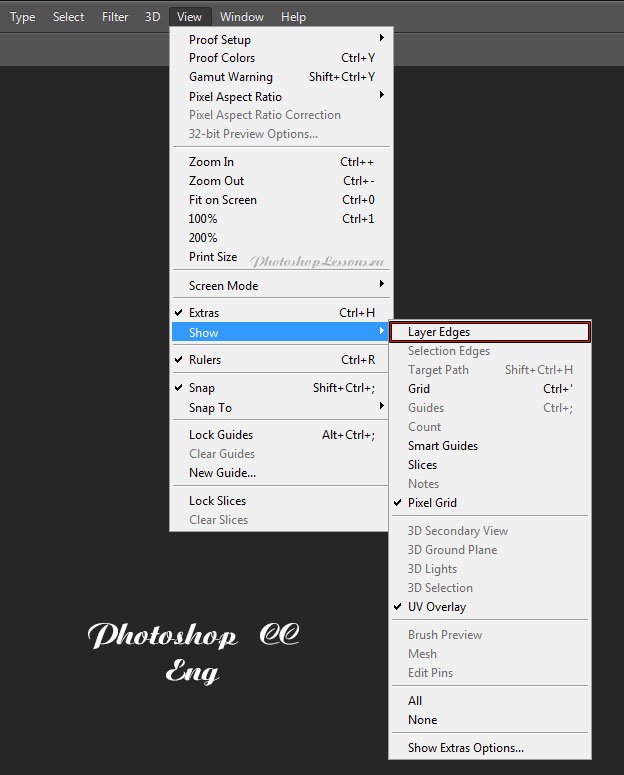Close the open View menu
This screenshot has width=624, height=775.
pyautogui.click(x=189, y=17)
